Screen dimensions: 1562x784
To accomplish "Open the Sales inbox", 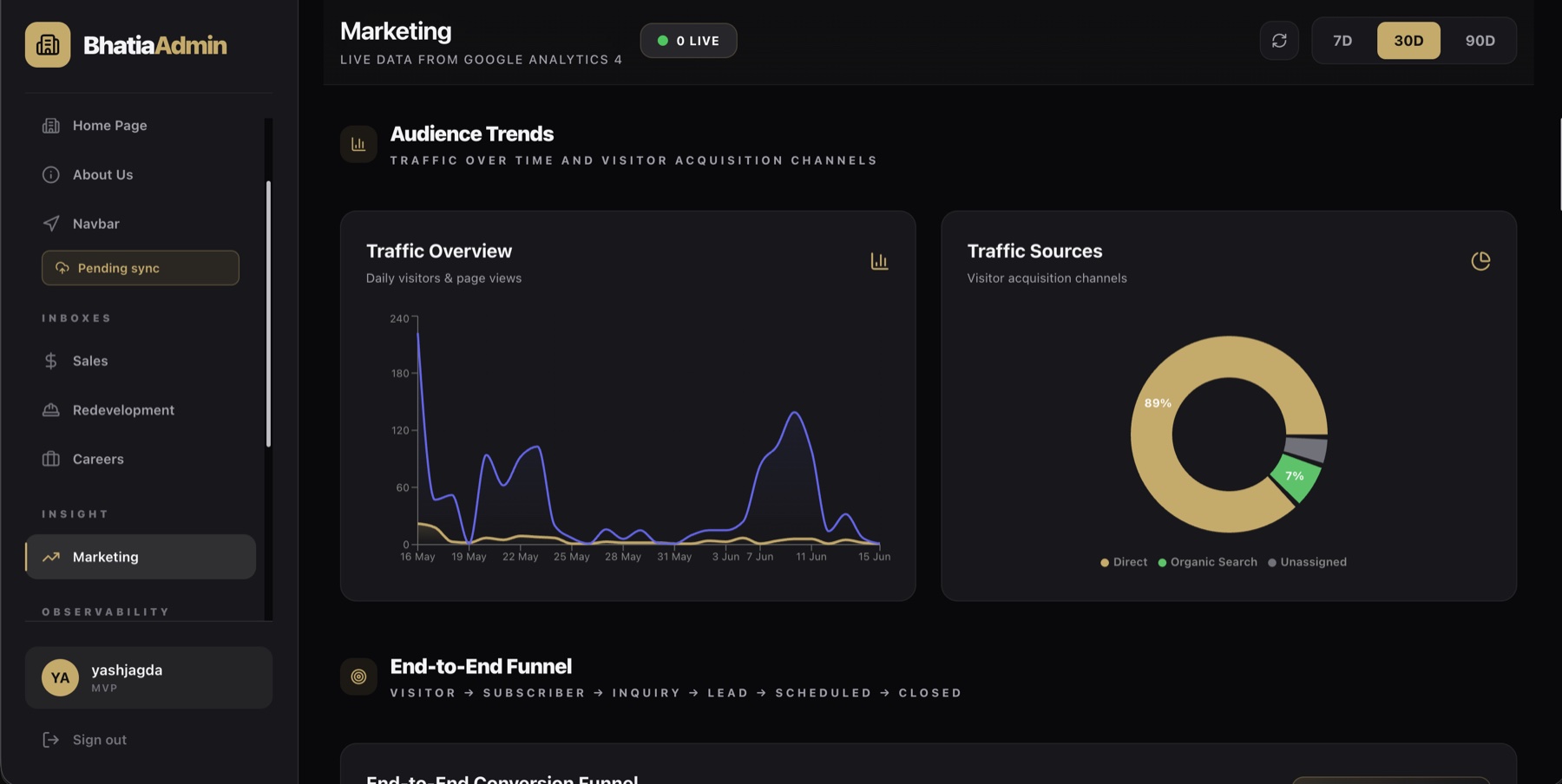I will coord(141,361).
